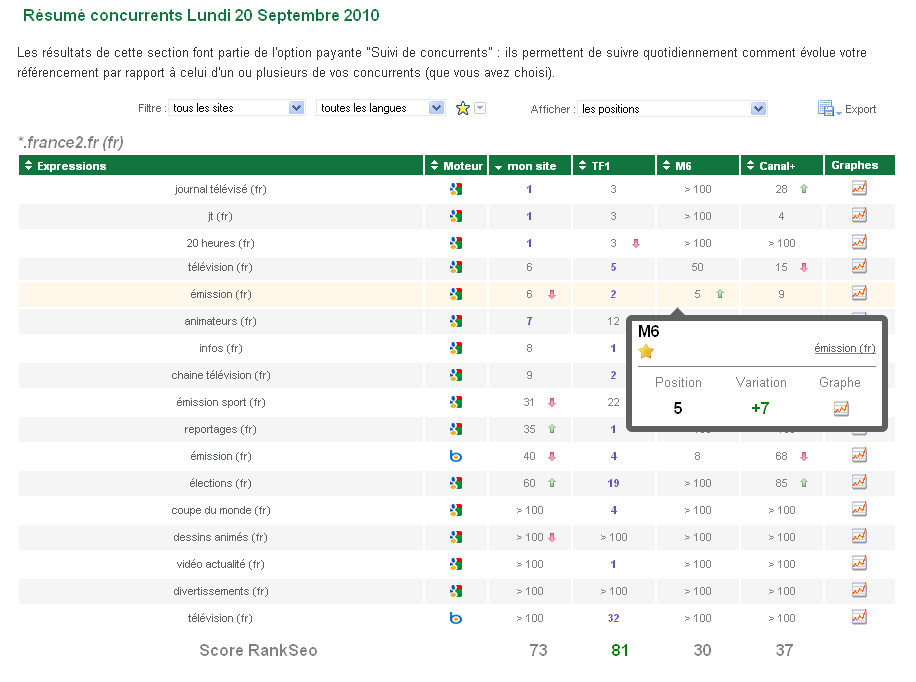This screenshot has height=682, width=916.
Task: Click 'émission (fr)' link in tooltip
Action: coord(844,348)
